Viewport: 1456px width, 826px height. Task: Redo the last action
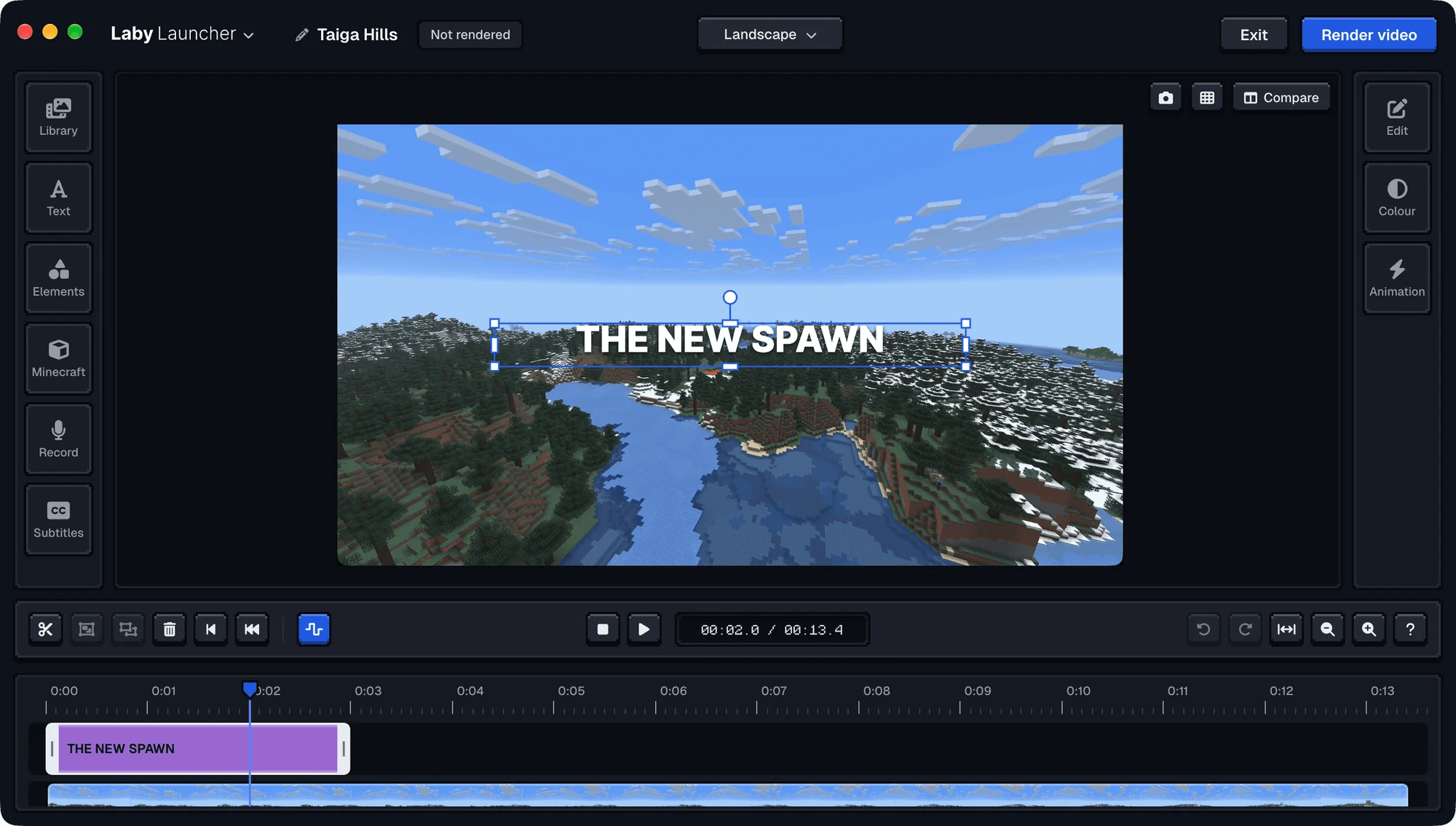(1245, 629)
